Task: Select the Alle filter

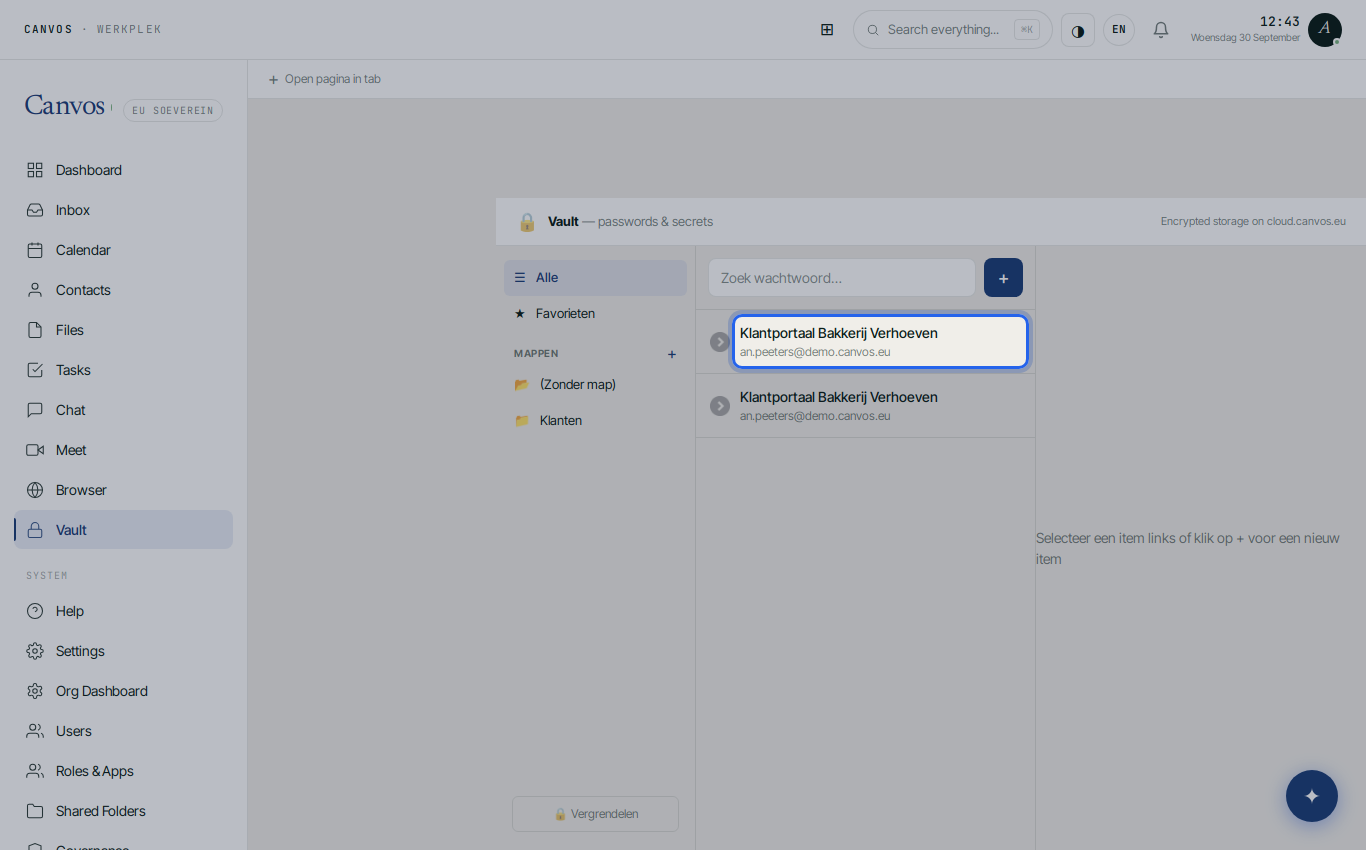Action: click(595, 278)
